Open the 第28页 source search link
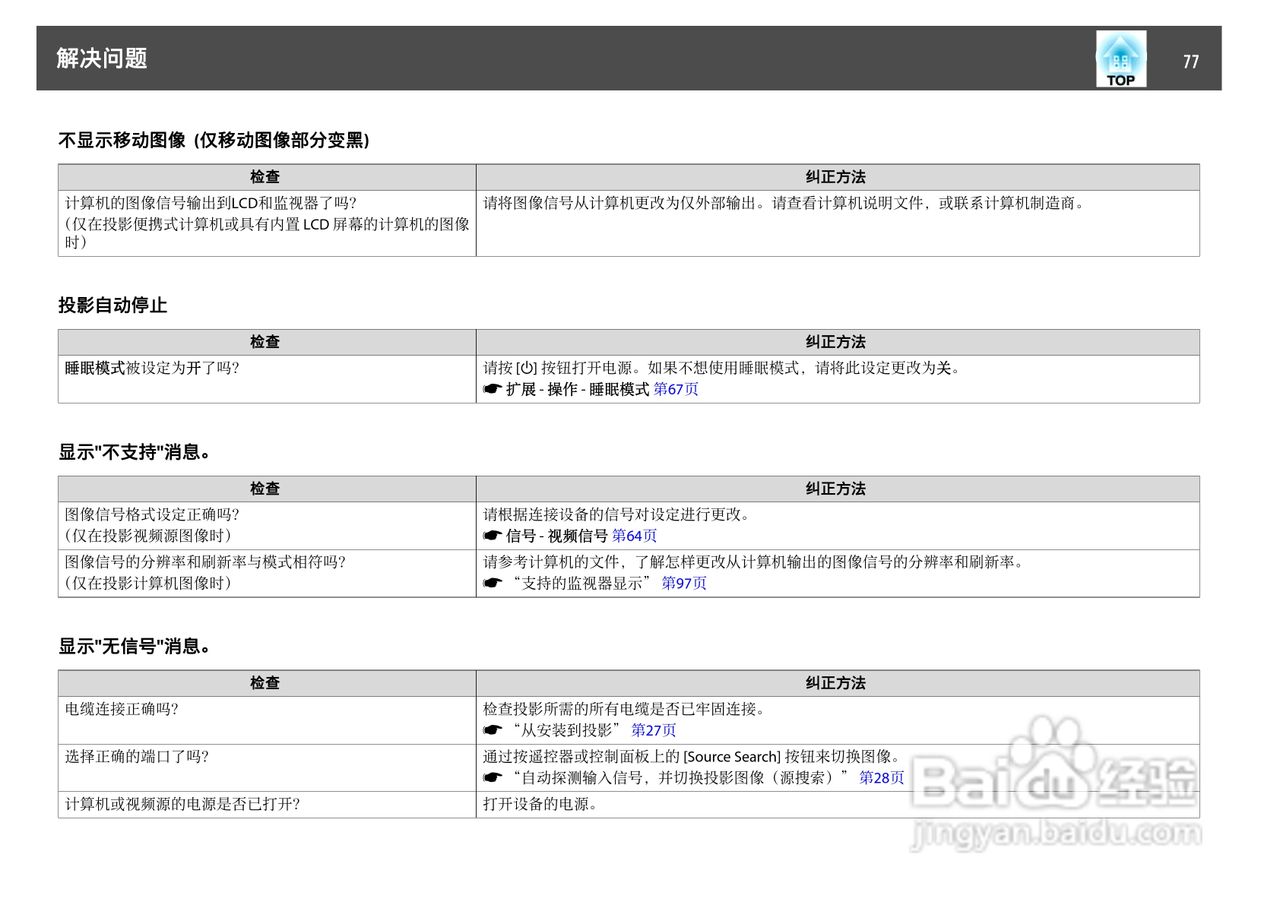The image size is (1280, 905). (x=882, y=777)
